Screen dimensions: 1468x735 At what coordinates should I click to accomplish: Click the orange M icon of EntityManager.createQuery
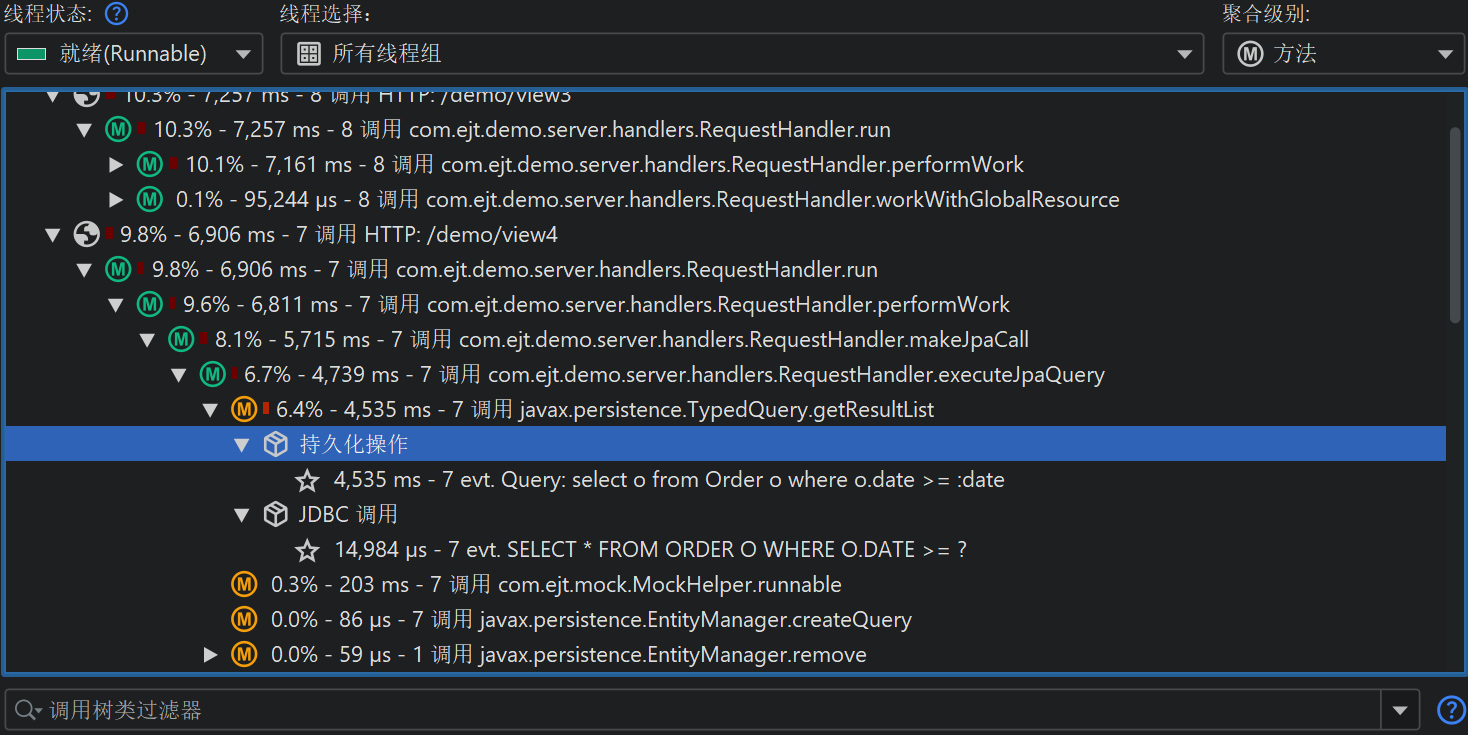(x=244, y=620)
